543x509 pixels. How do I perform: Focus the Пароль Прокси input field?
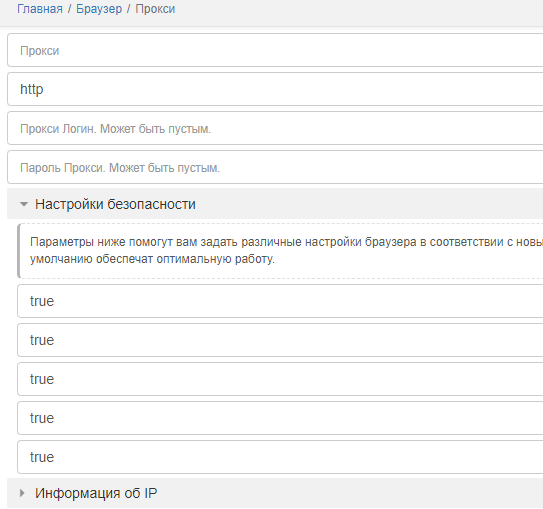275,167
